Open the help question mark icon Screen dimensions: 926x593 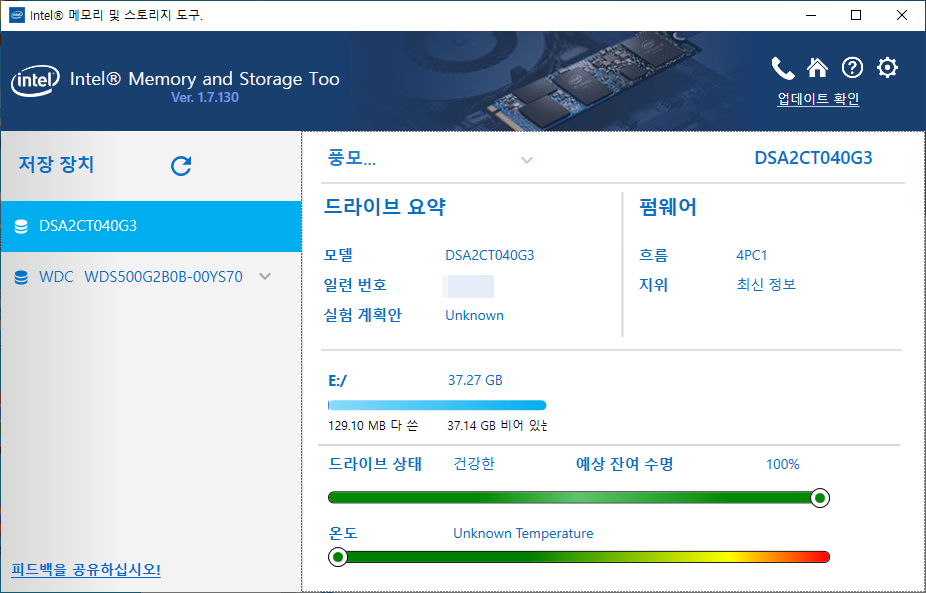tap(852, 68)
